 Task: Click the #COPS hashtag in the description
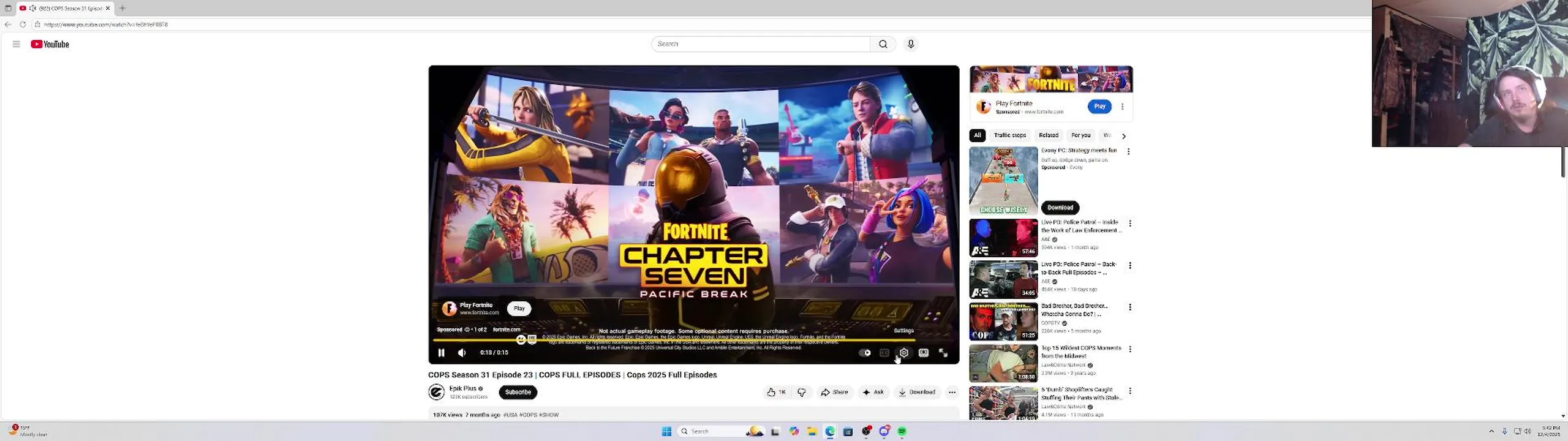click(x=528, y=415)
